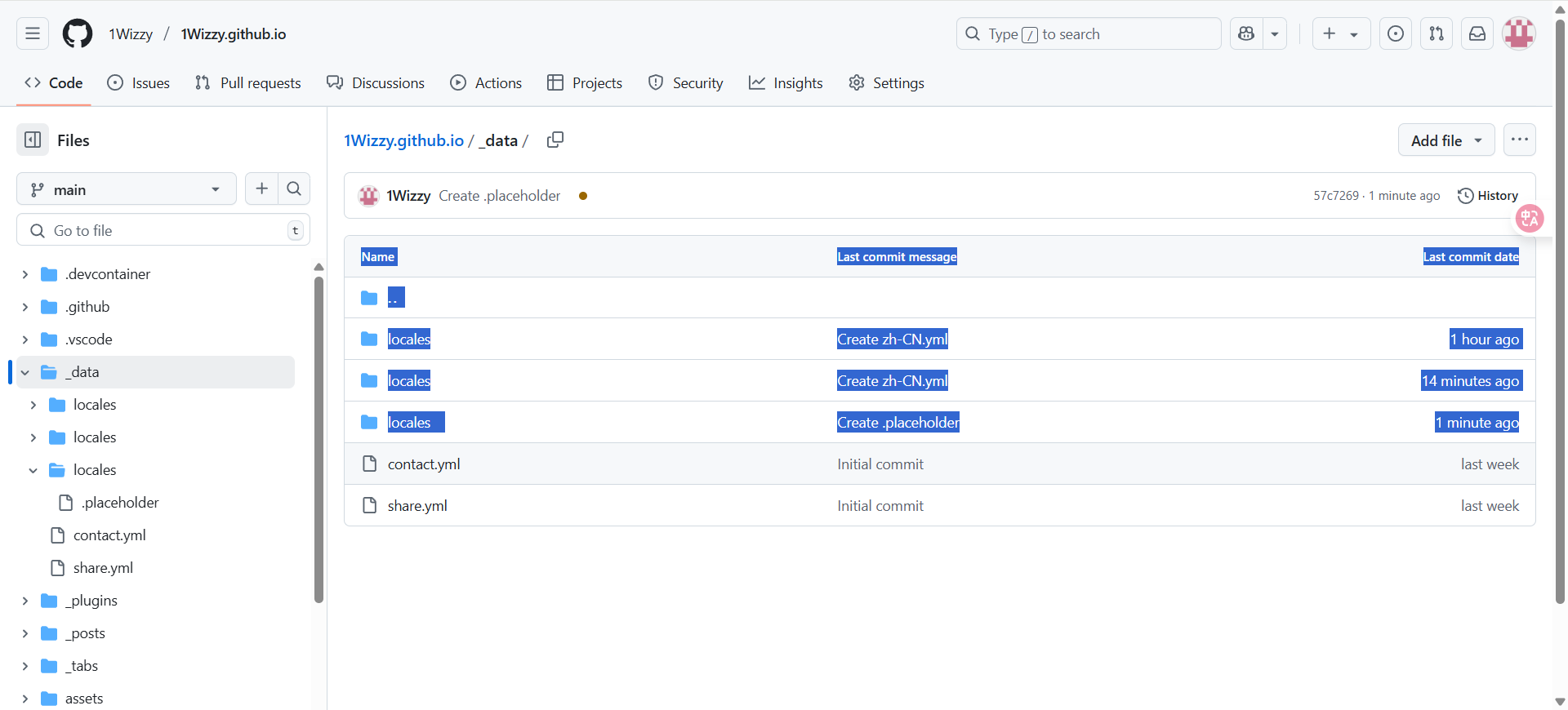This screenshot has height=710, width=1568.
Task: Switch to the Issues tab
Action: click(x=139, y=82)
